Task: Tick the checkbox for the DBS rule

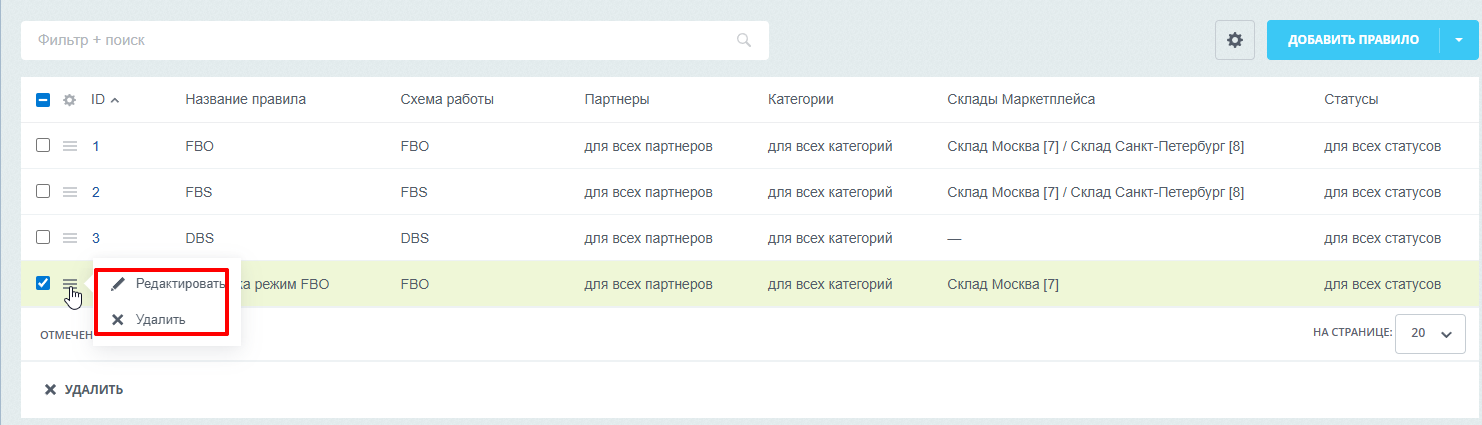Action: (x=43, y=237)
